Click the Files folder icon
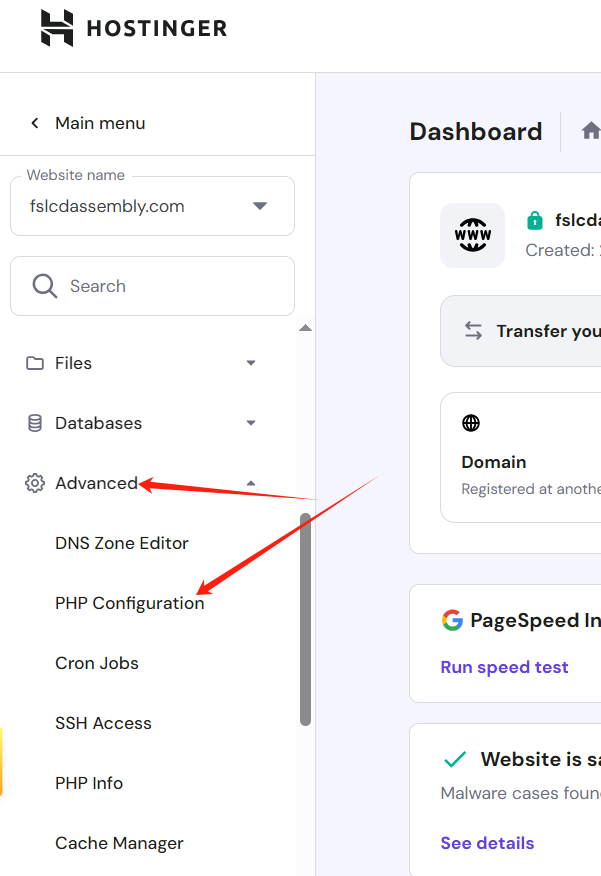Screen dimensions: 601x876 coord(35,363)
